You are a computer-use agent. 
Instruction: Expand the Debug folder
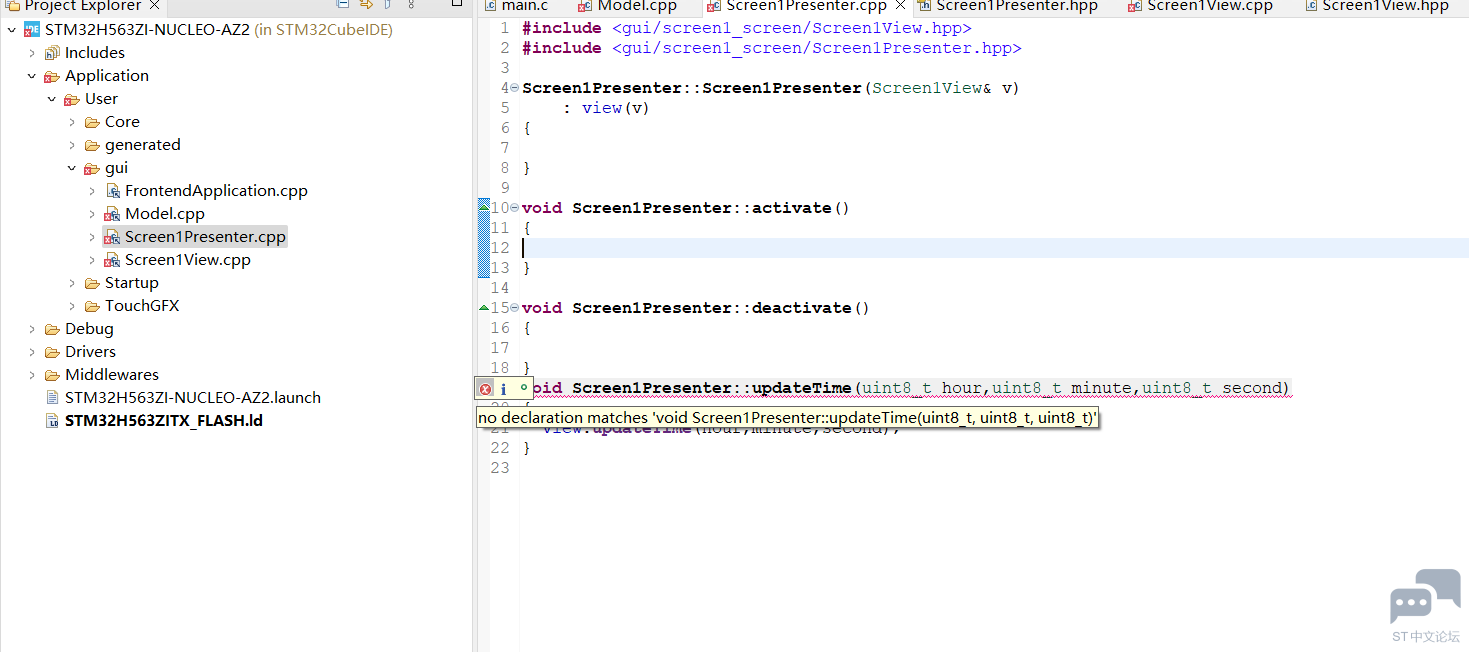(x=31, y=329)
